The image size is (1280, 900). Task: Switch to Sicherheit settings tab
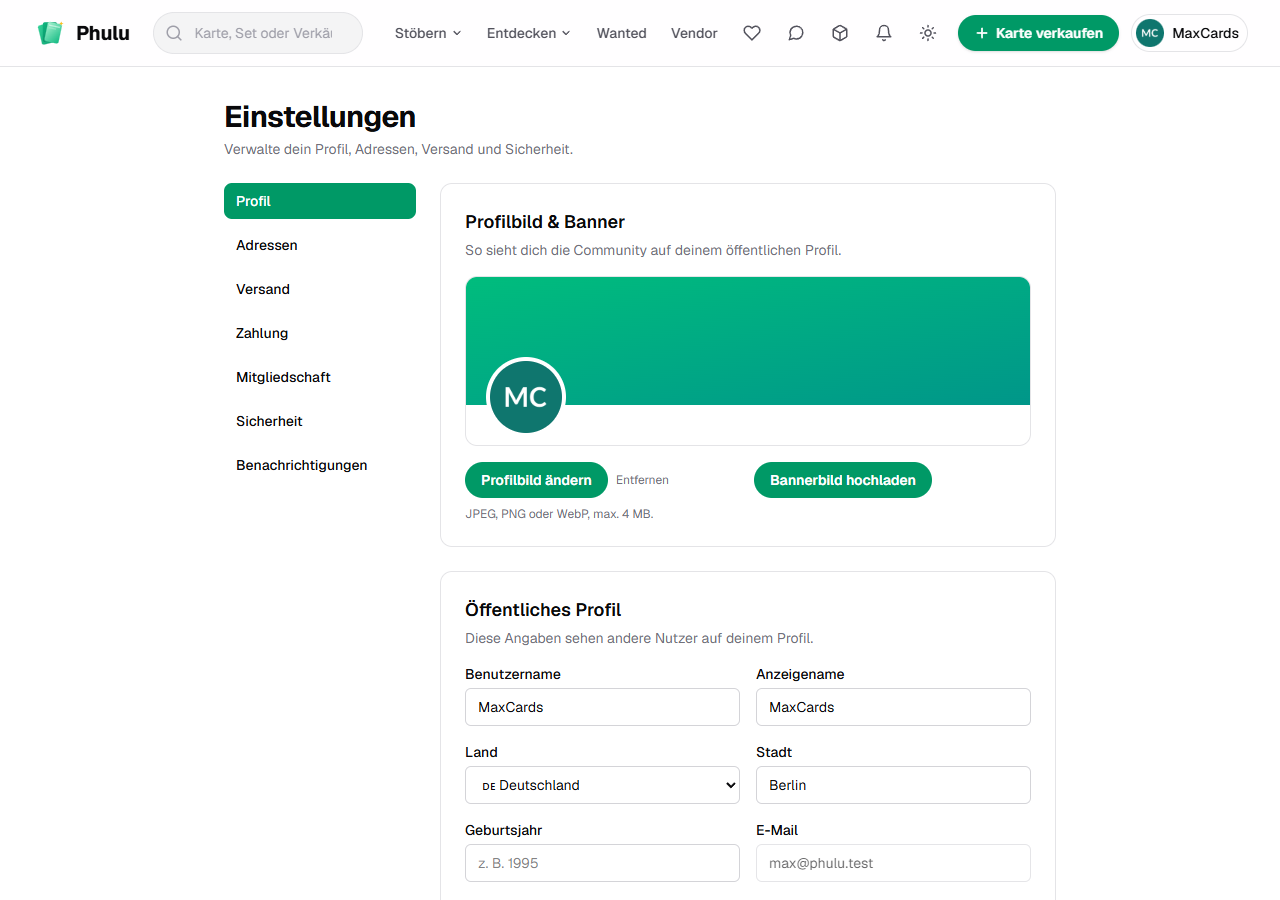click(320, 421)
